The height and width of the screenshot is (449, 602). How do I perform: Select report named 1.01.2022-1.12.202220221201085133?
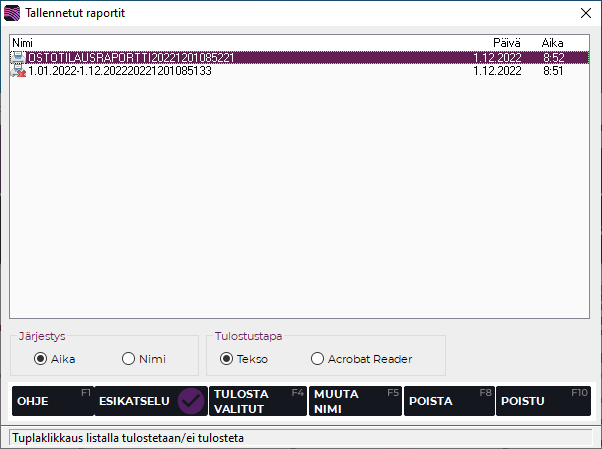click(120, 71)
